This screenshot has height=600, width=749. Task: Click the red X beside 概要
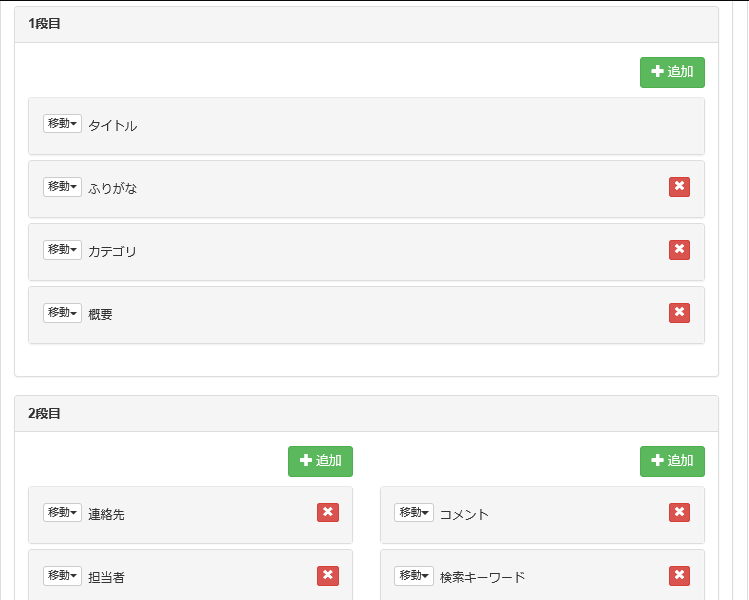pyautogui.click(x=679, y=313)
